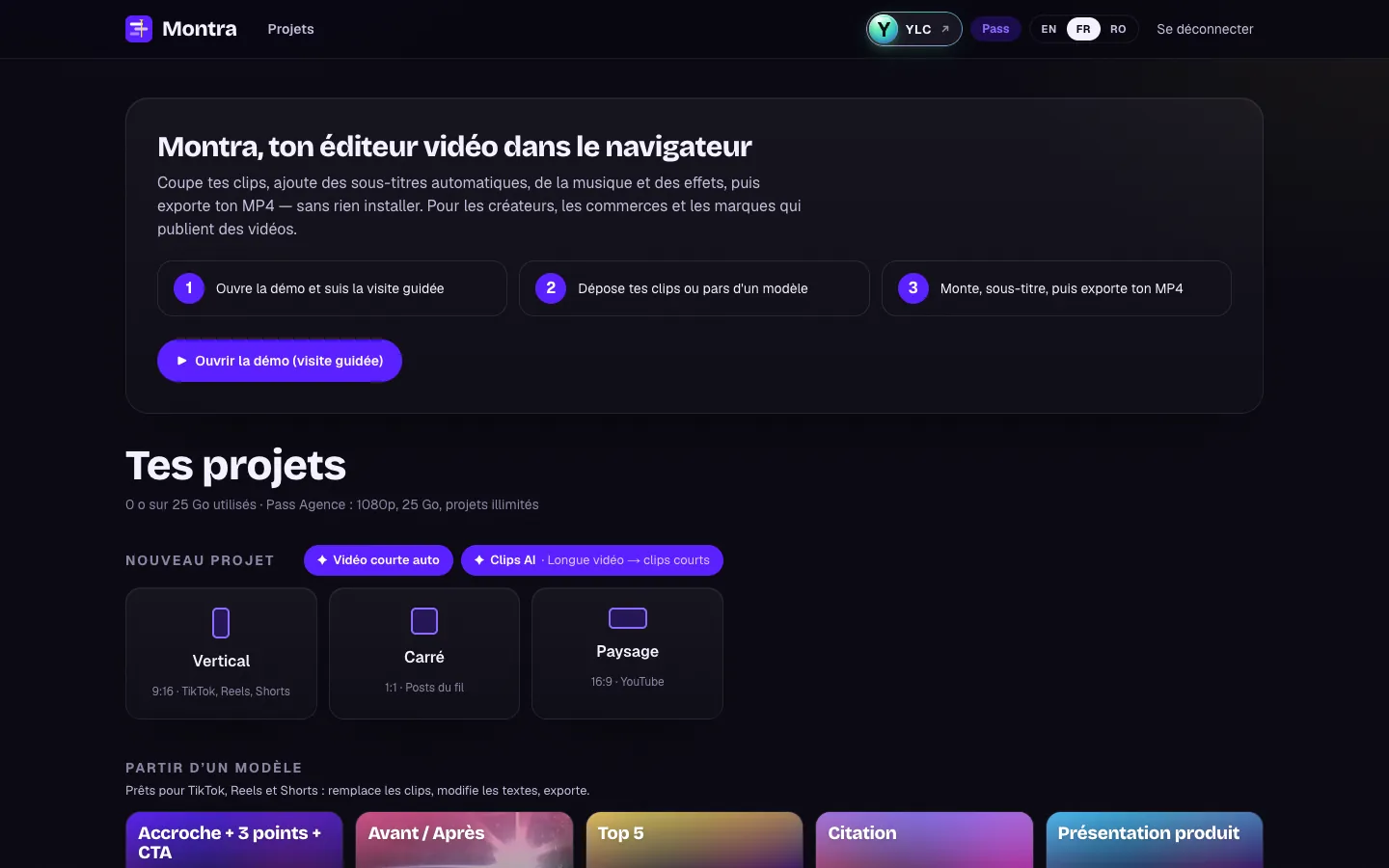
Task: Open the Pass badge
Action: coord(995,29)
